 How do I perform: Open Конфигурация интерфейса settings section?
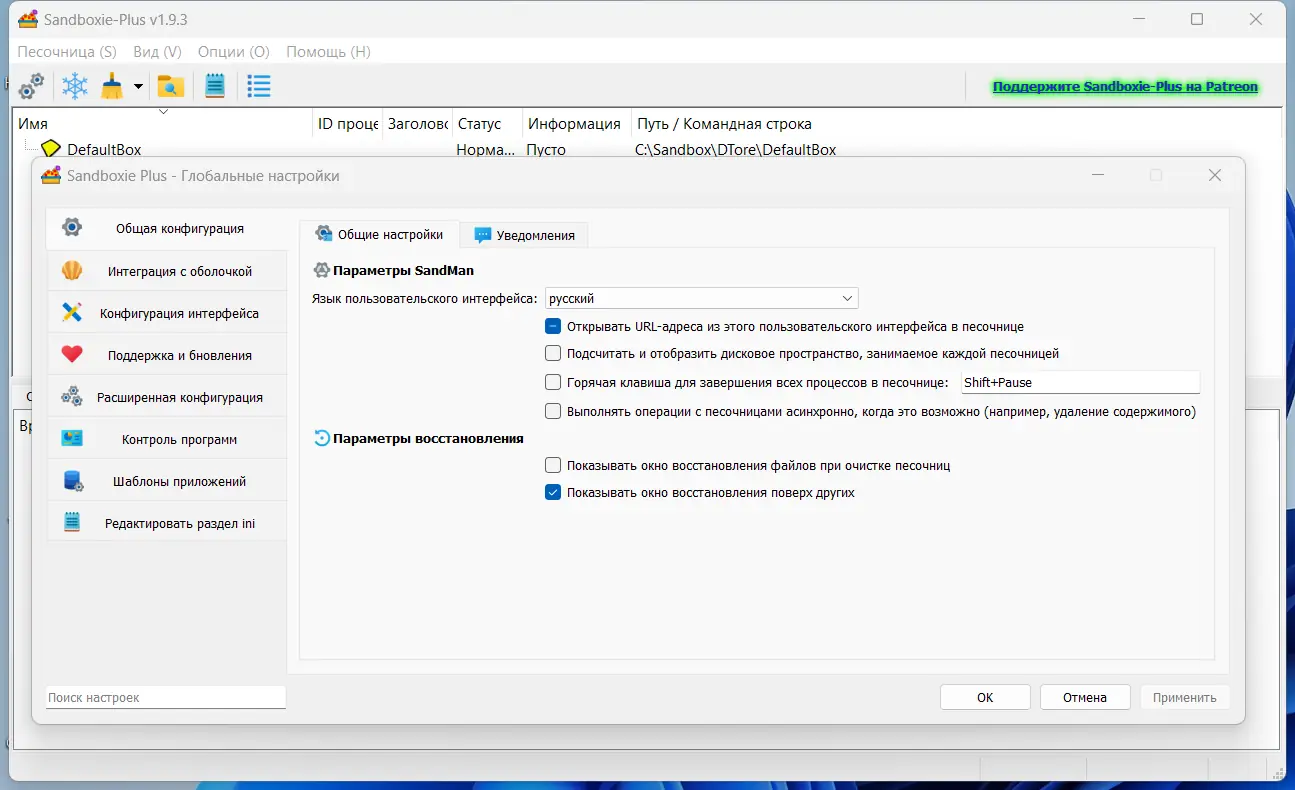167,313
